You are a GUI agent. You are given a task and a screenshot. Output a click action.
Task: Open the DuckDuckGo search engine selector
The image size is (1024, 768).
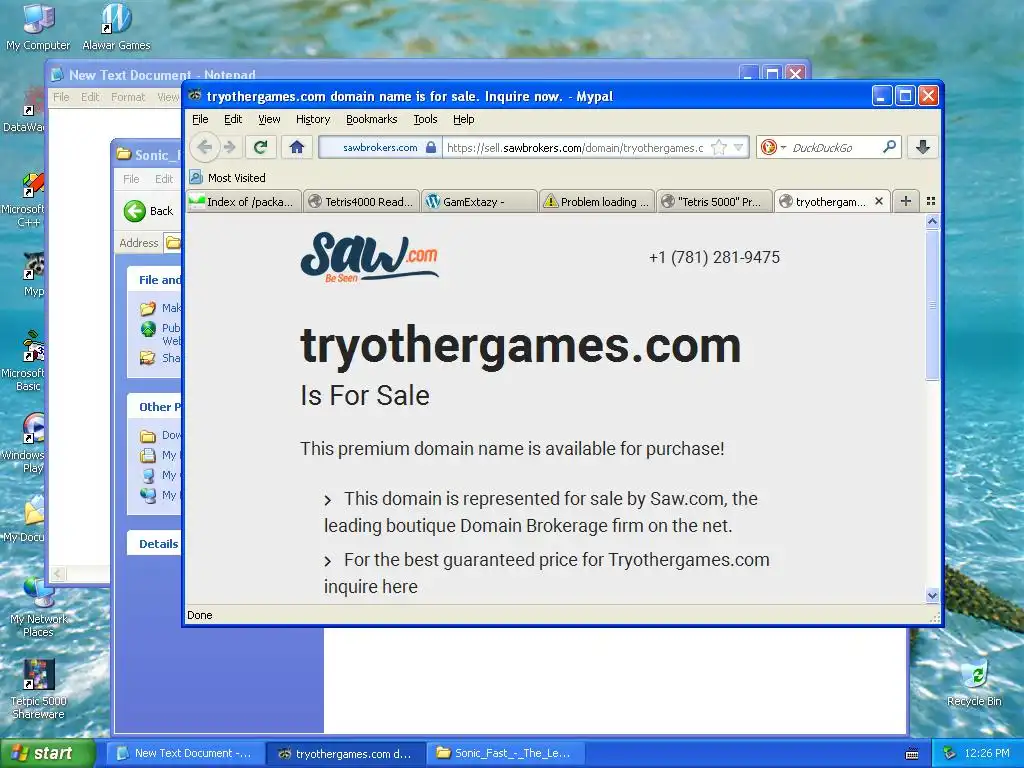click(773, 148)
